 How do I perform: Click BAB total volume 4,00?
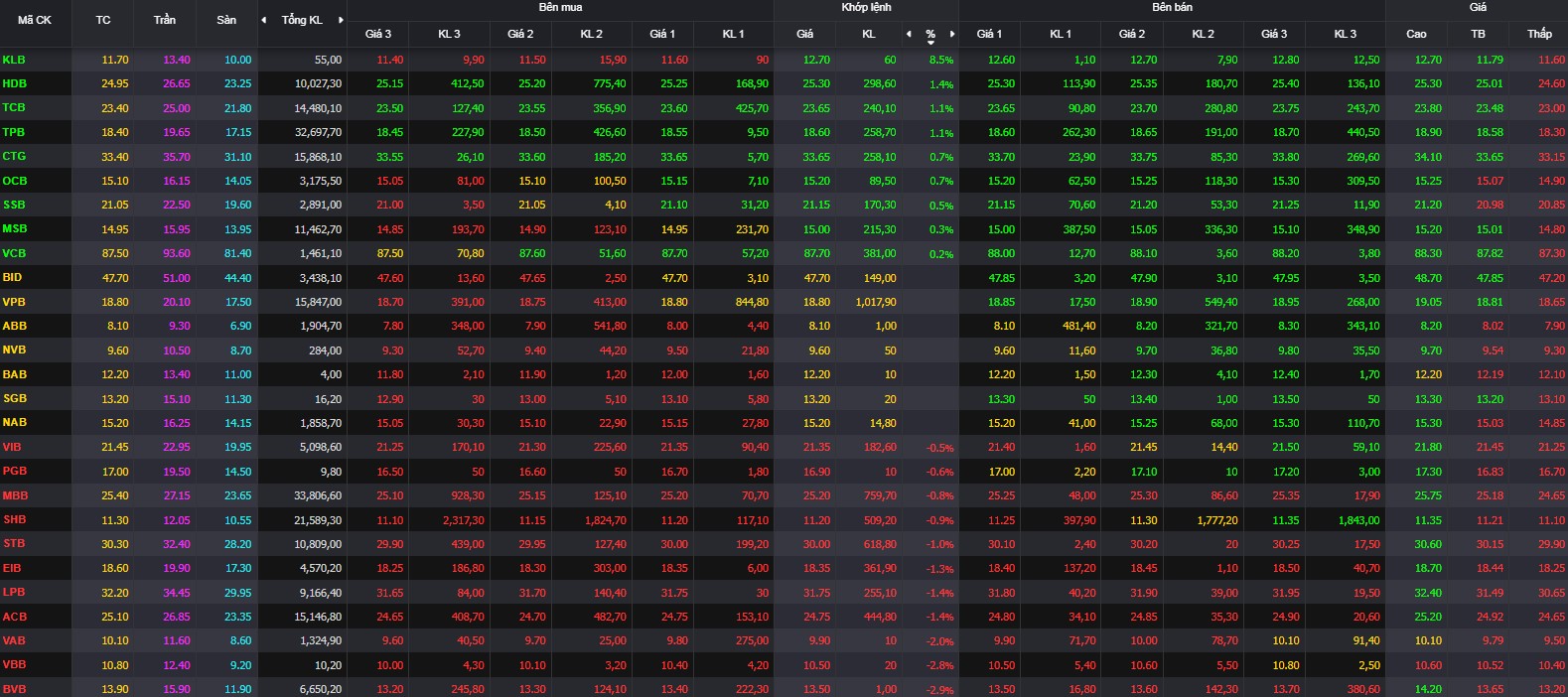click(x=331, y=374)
